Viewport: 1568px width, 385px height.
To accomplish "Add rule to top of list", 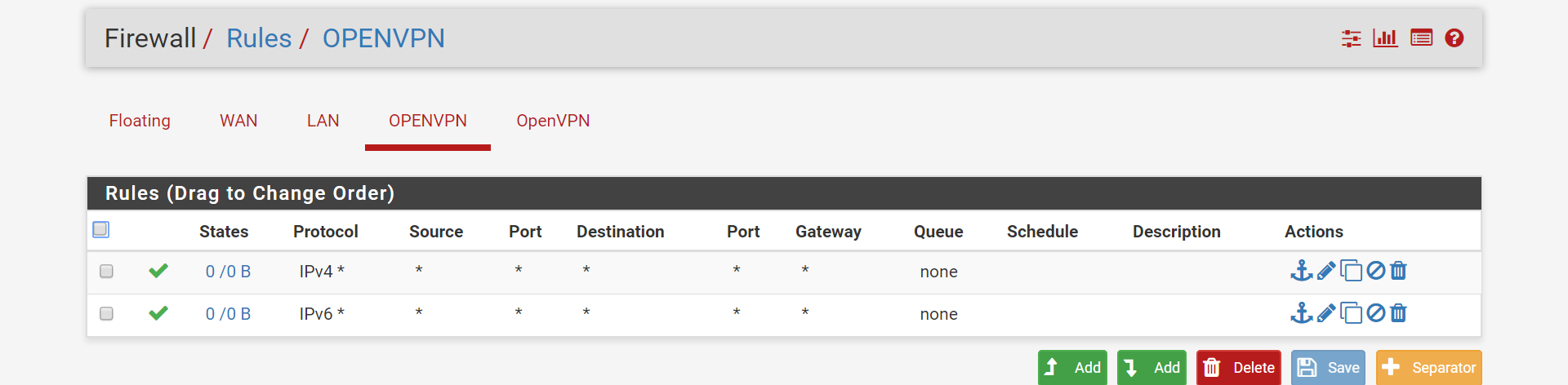I will click(1072, 368).
